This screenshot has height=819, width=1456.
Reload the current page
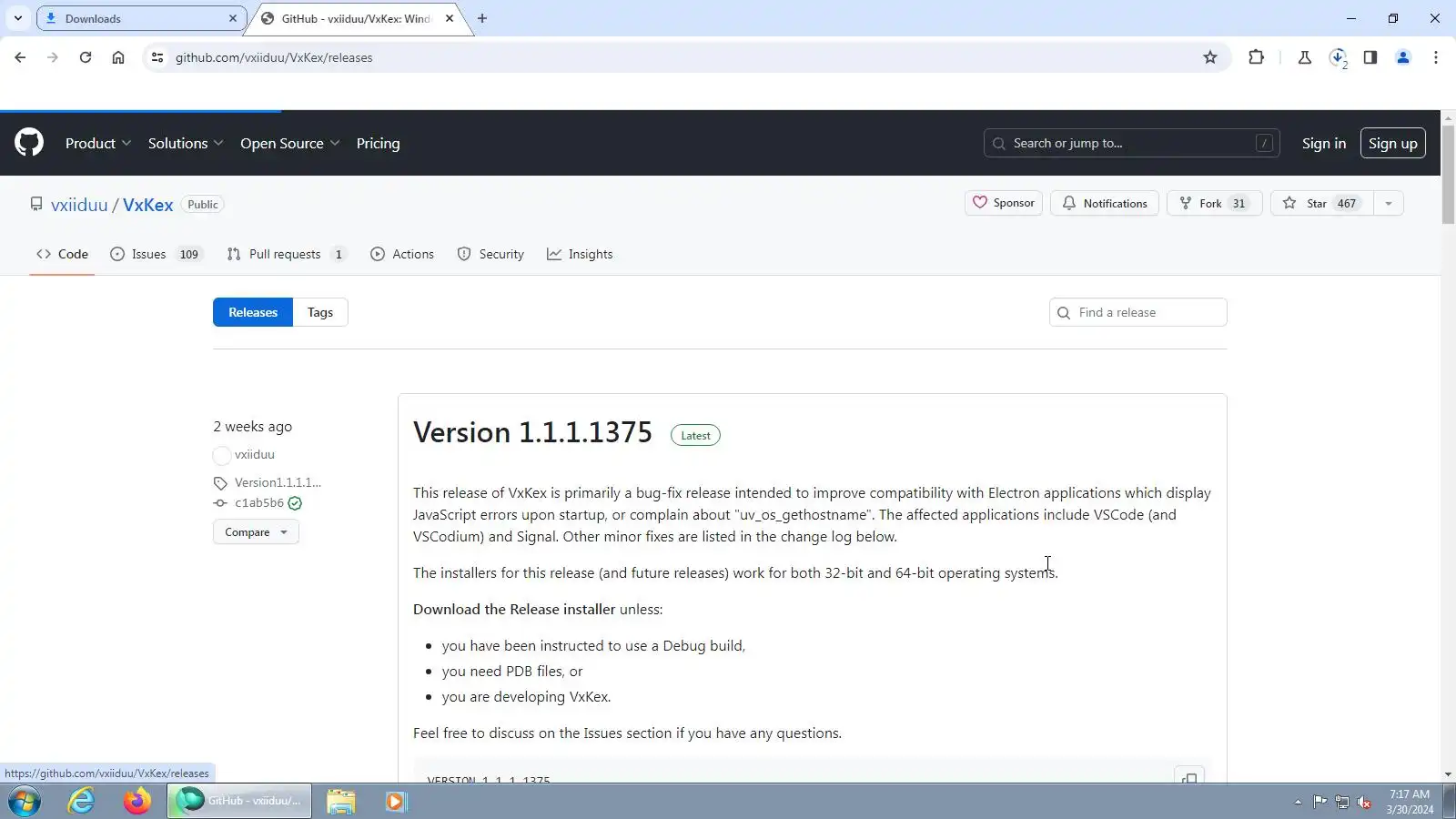click(86, 57)
